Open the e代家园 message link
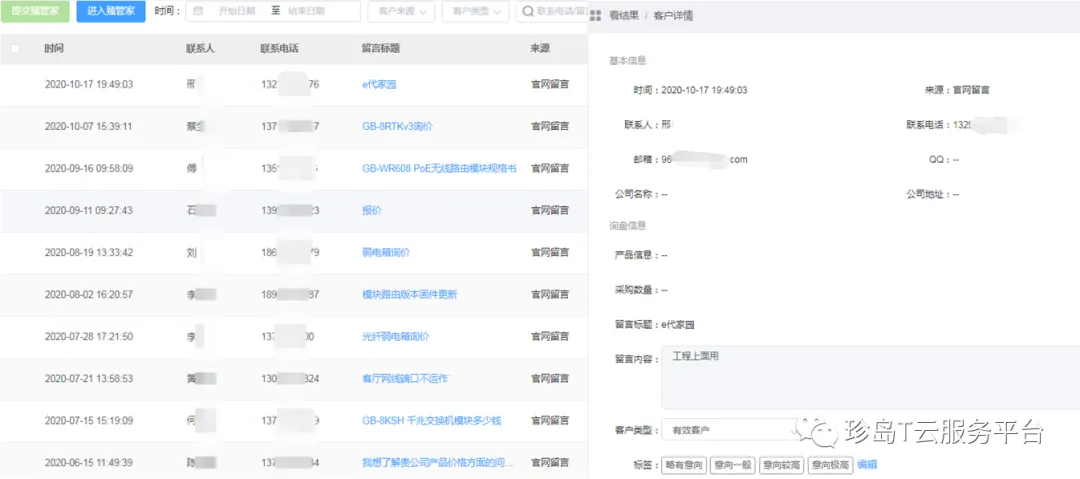 pyautogui.click(x=379, y=85)
